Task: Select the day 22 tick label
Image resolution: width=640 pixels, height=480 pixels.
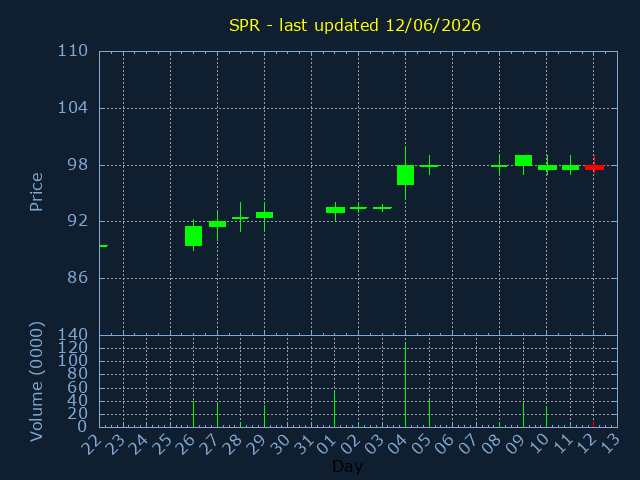Action: 91,444
